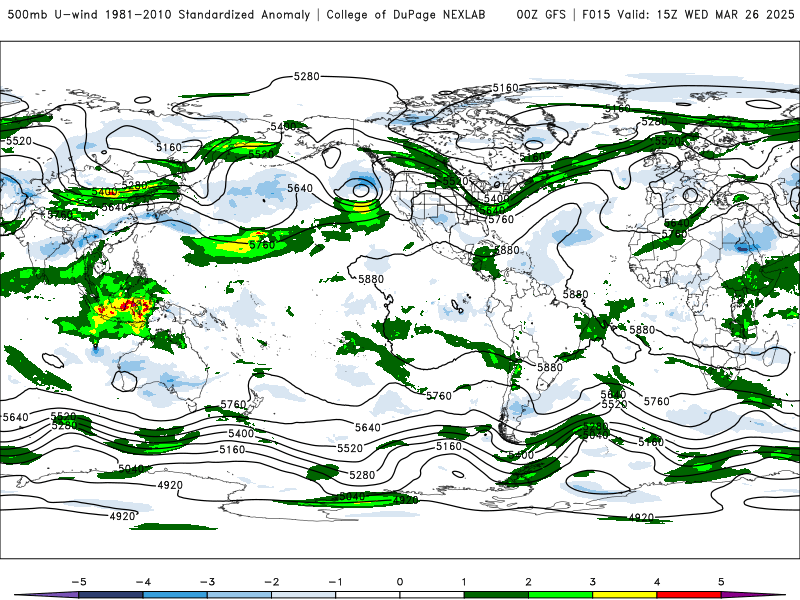
Task: Select the -2 colorbar tick label
Action: point(271,582)
